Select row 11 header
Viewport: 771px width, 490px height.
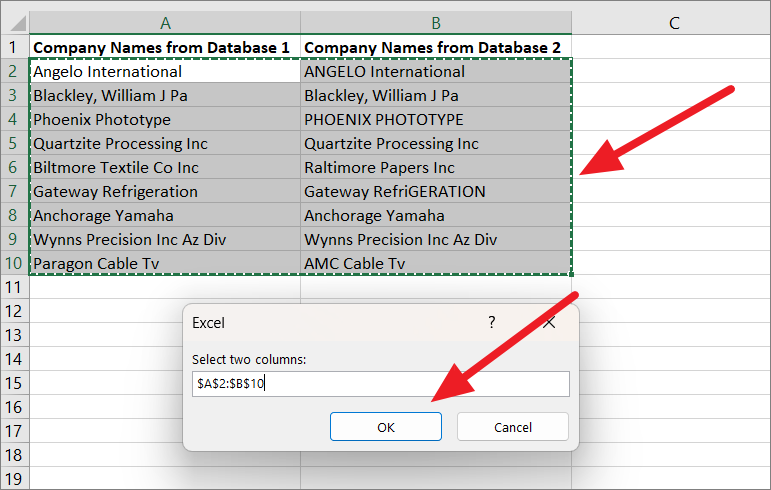point(13,287)
